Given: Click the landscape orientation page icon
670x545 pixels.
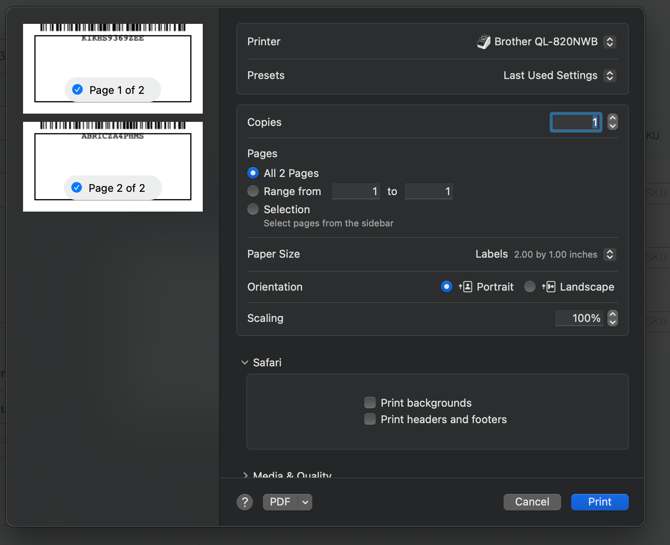Looking at the screenshot, I should [548, 287].
